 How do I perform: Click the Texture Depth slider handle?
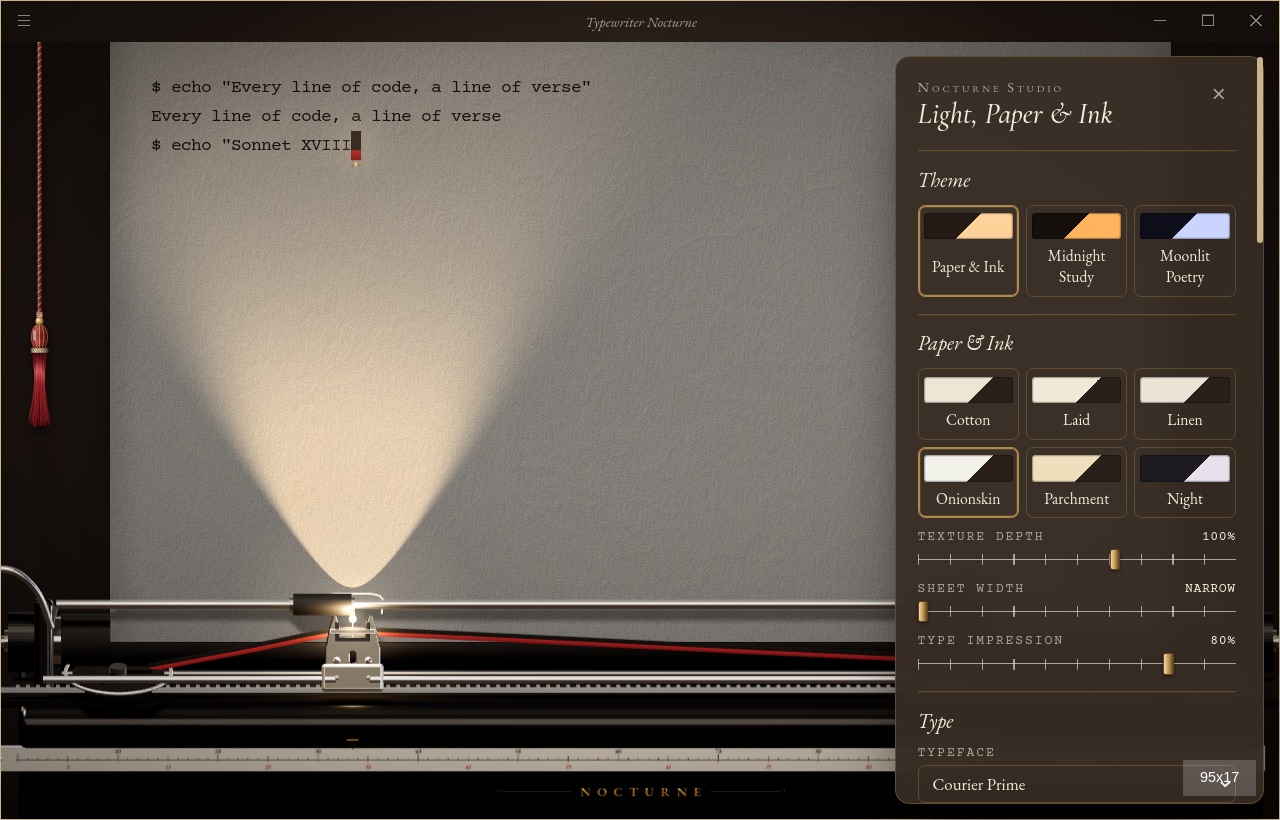click(1114, 560)
